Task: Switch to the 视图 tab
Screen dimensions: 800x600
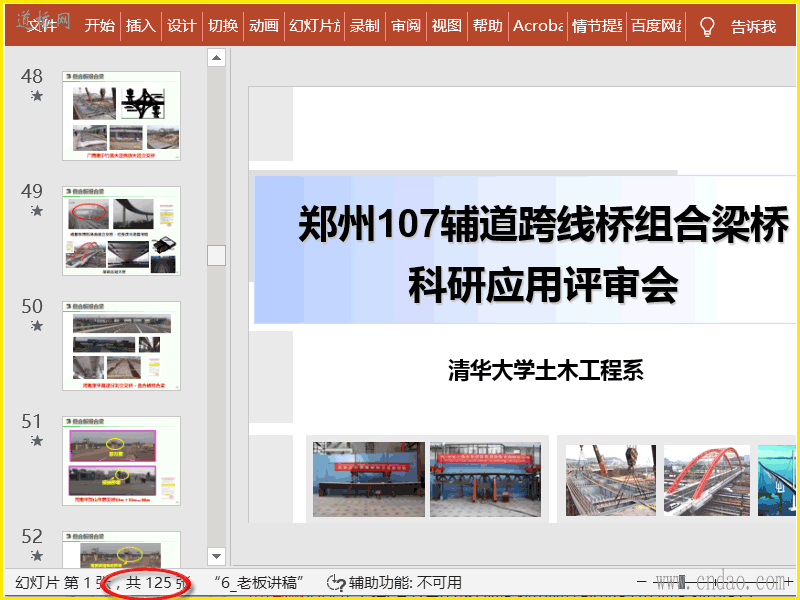Action: (x=446, y=26)
